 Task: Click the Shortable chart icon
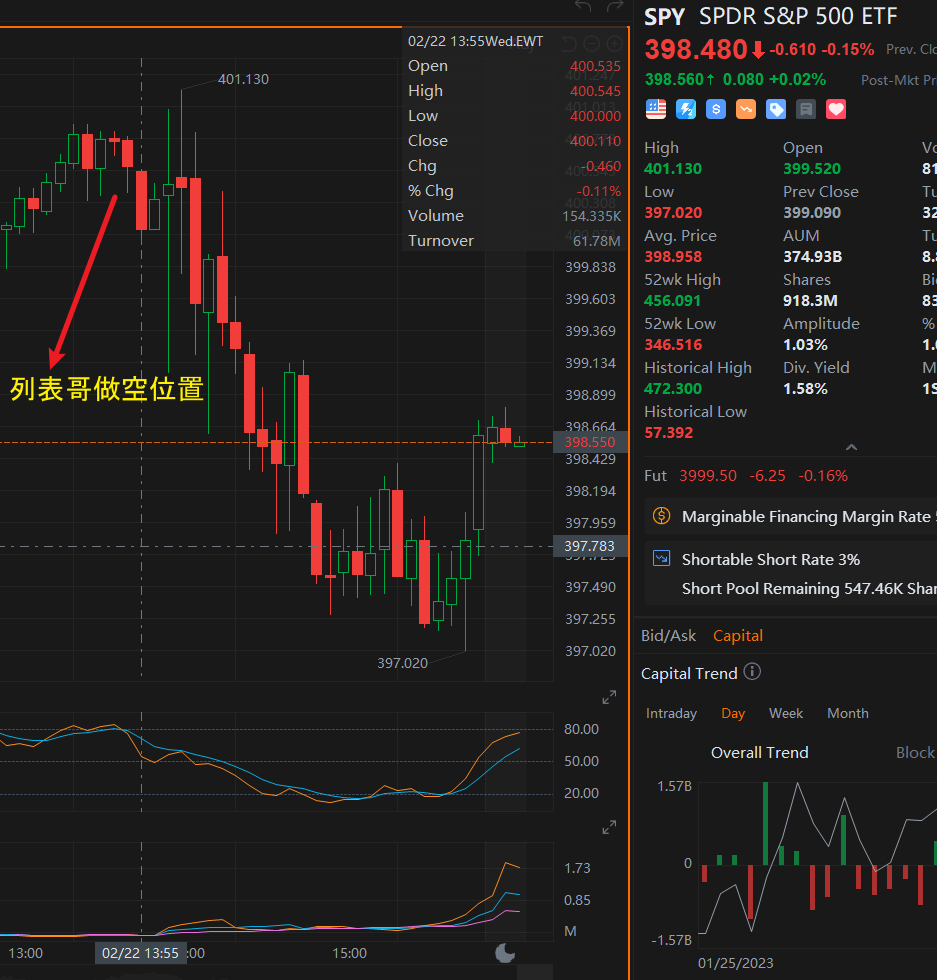(x=661, y=558)
